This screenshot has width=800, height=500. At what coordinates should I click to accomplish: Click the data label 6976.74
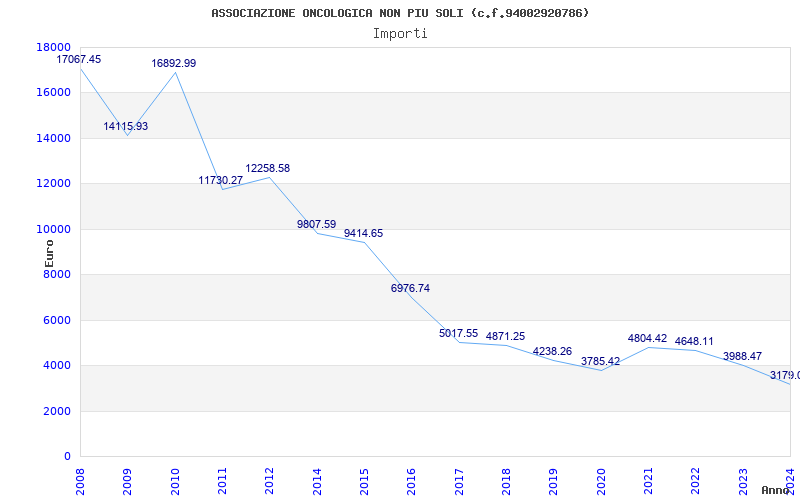410,288
